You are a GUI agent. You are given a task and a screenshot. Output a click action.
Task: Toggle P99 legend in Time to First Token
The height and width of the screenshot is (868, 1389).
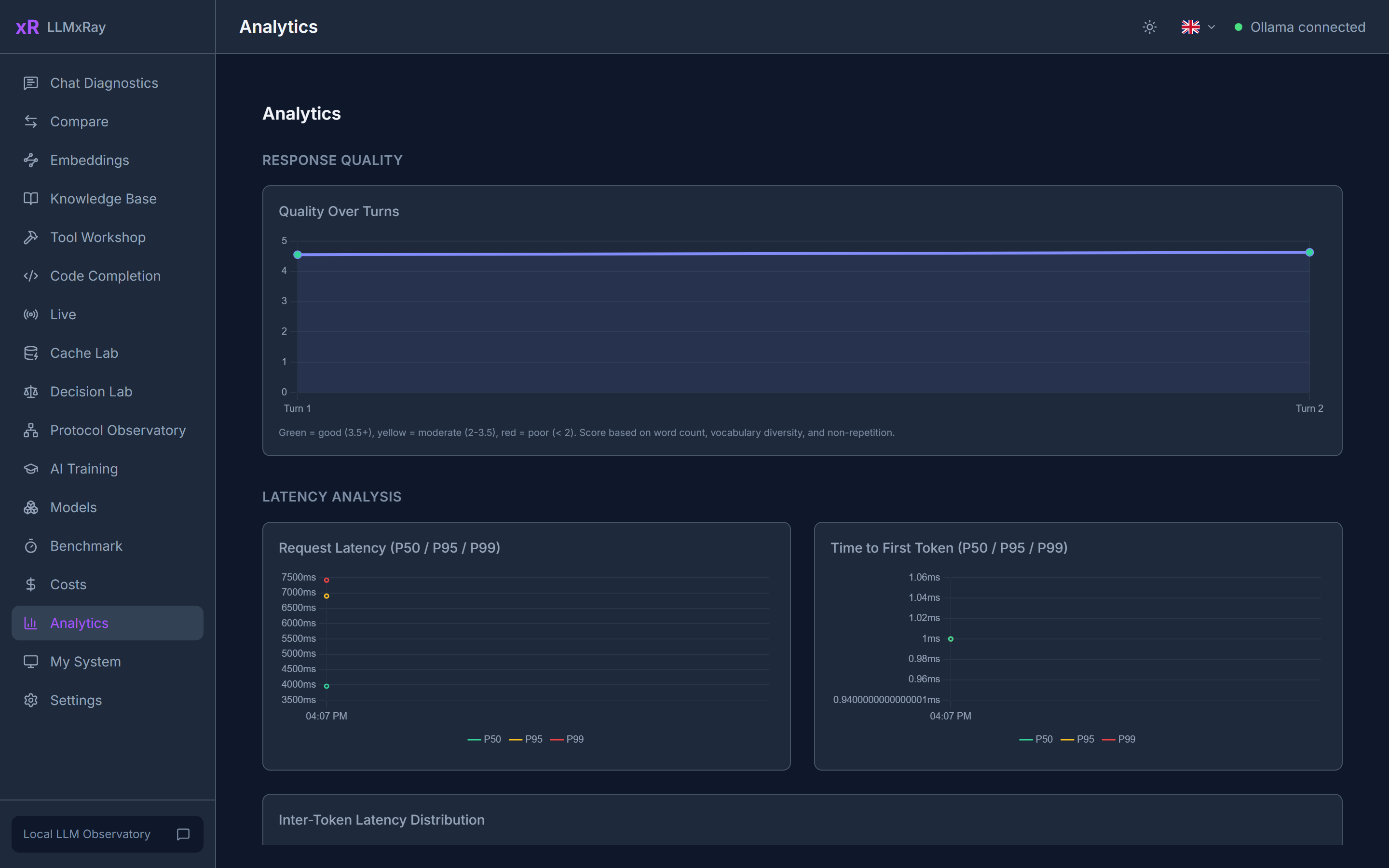[x=1118, y=739]
